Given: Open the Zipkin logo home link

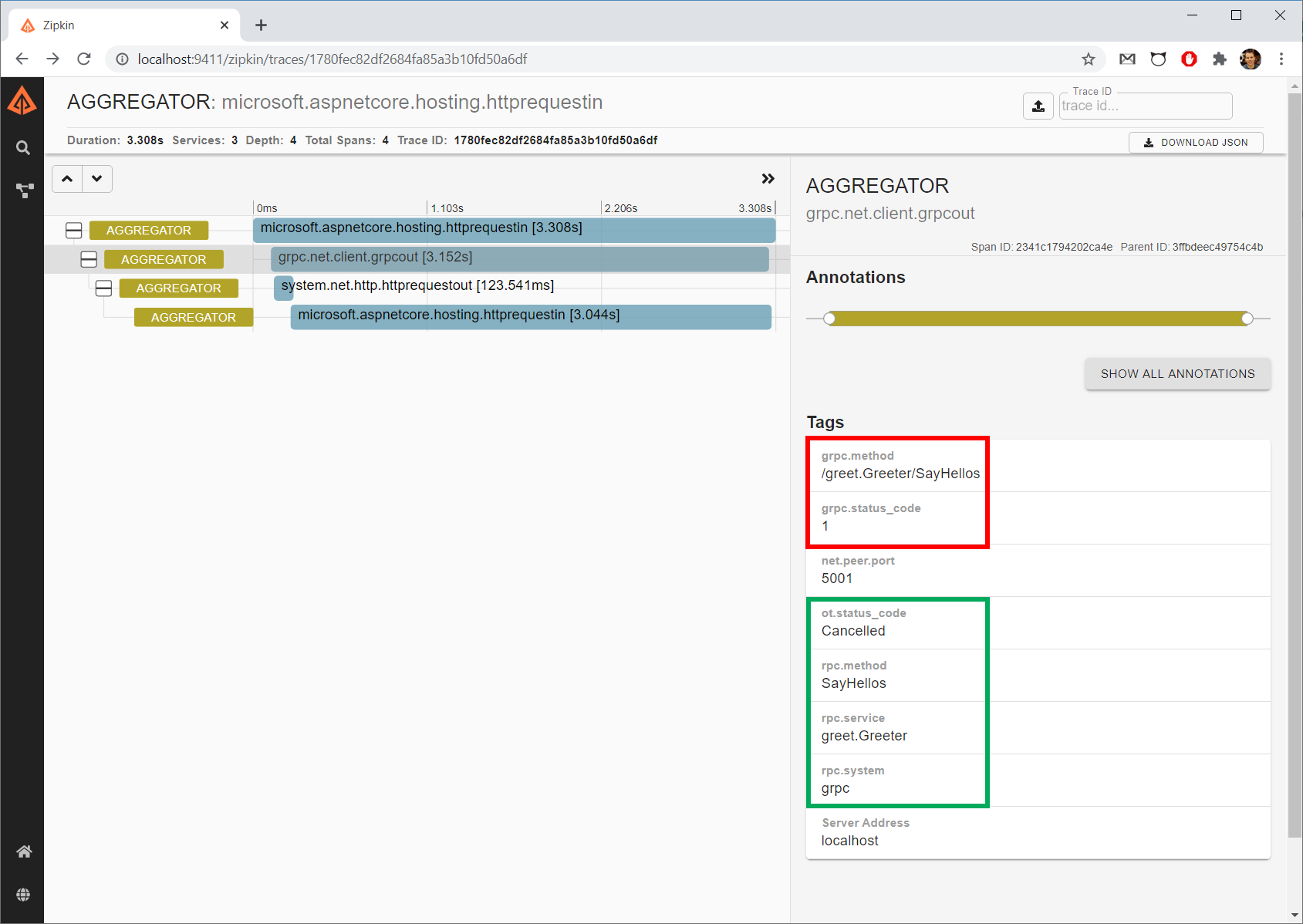Looking at the screenshot, I should pyautogui.click(x=22, y=100).
